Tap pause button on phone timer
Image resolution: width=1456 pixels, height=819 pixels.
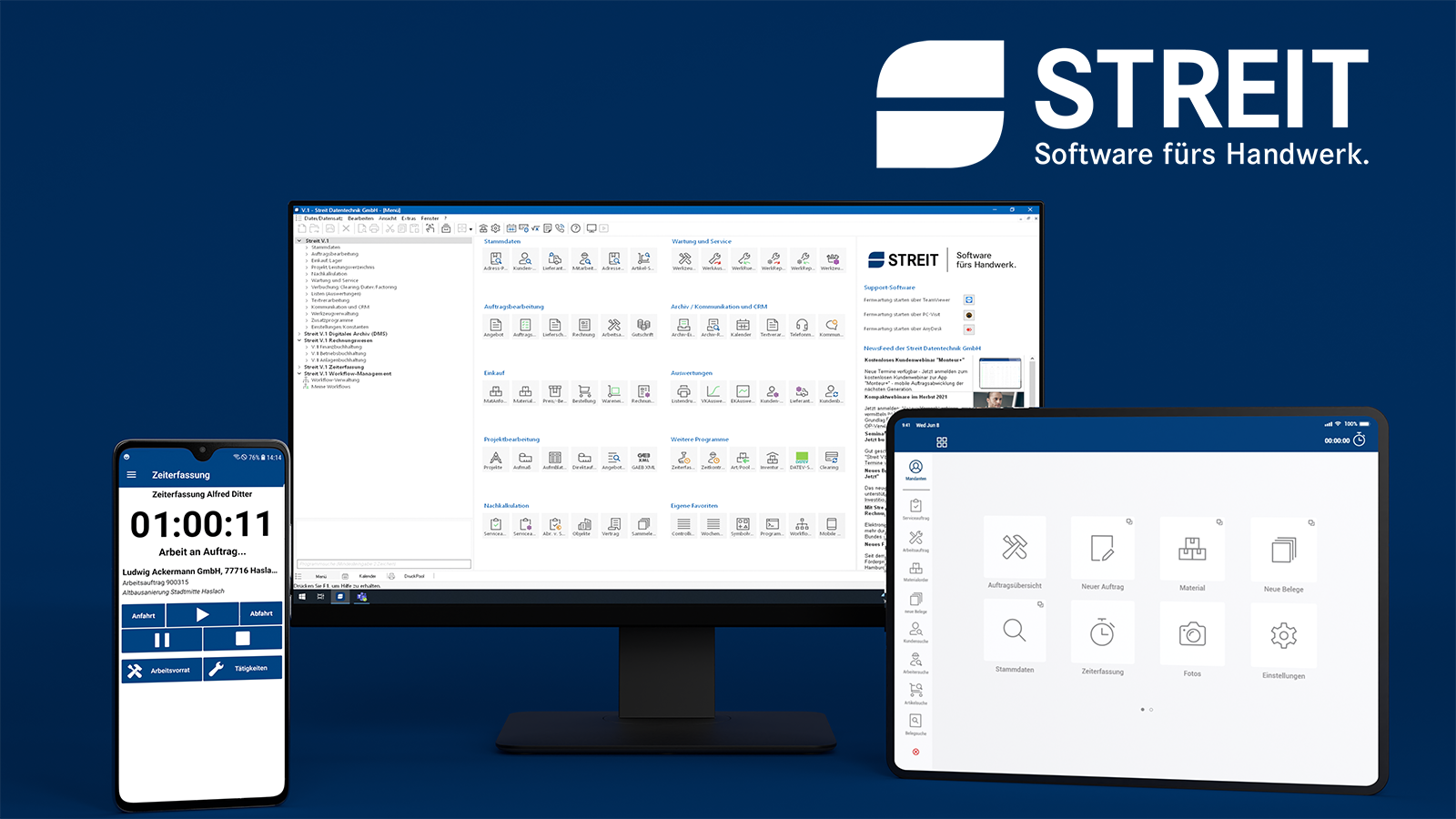162,641
